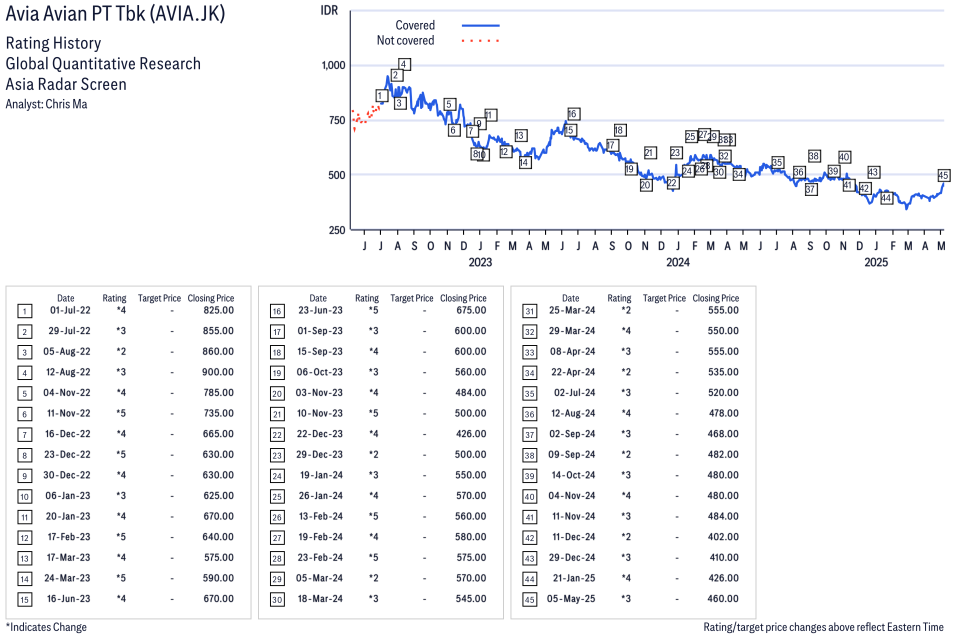The height and width of the screenshot is (634, 955).
Task: Select chart marker 16 on the graph
Action: (573, 114)
